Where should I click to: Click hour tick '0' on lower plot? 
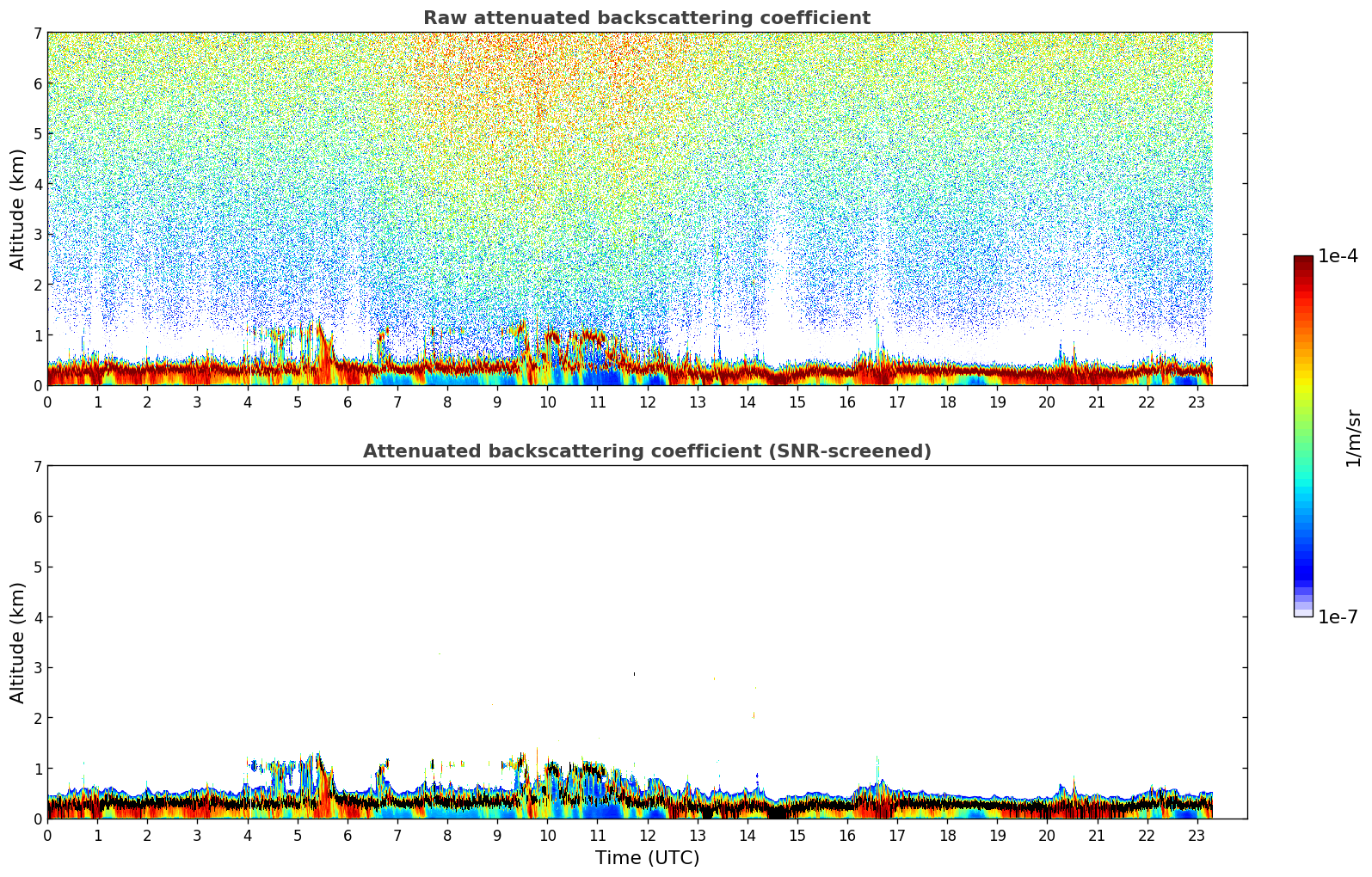(47, 836)
